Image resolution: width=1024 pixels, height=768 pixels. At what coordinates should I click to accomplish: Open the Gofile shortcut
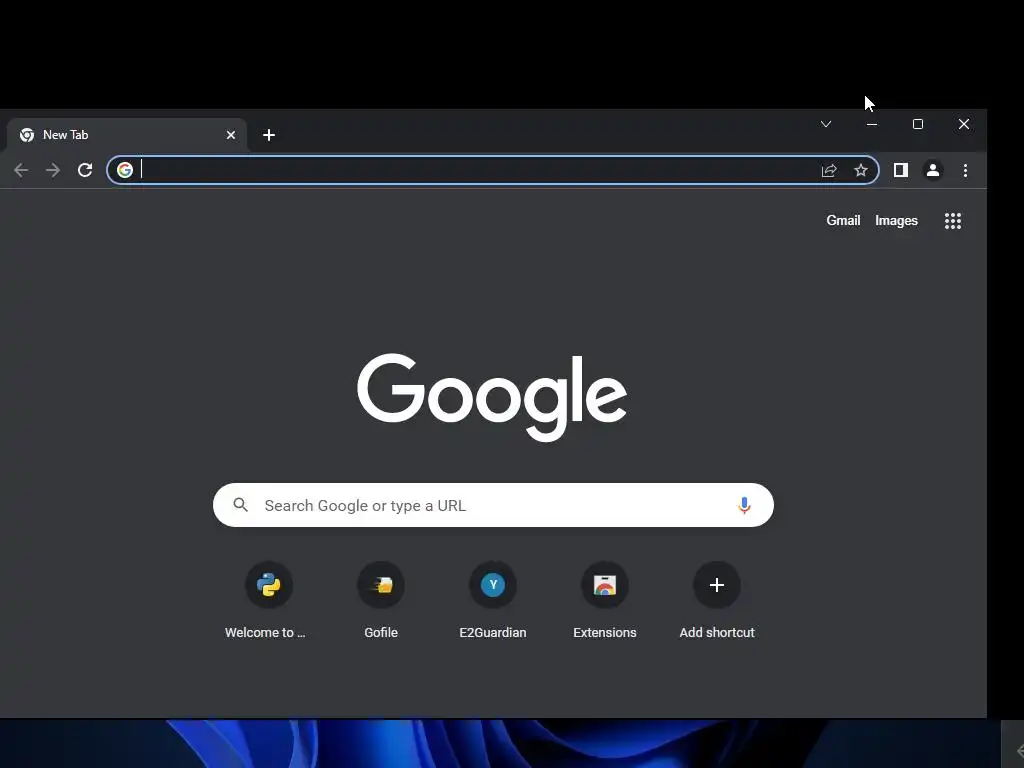[x=381, y=601]
